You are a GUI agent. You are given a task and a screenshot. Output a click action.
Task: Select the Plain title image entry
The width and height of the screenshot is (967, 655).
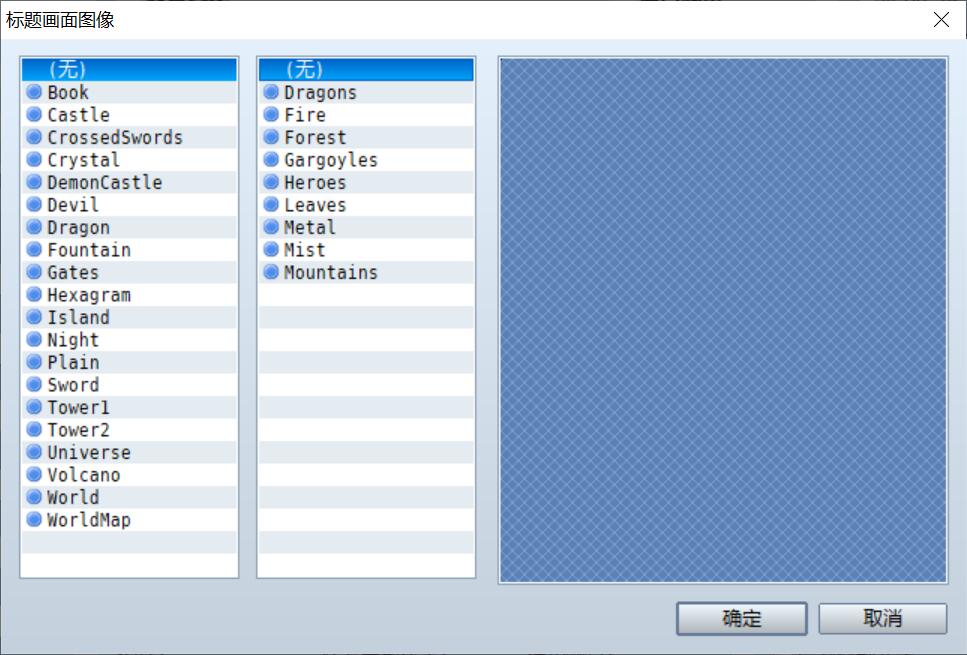click(129, 362)
